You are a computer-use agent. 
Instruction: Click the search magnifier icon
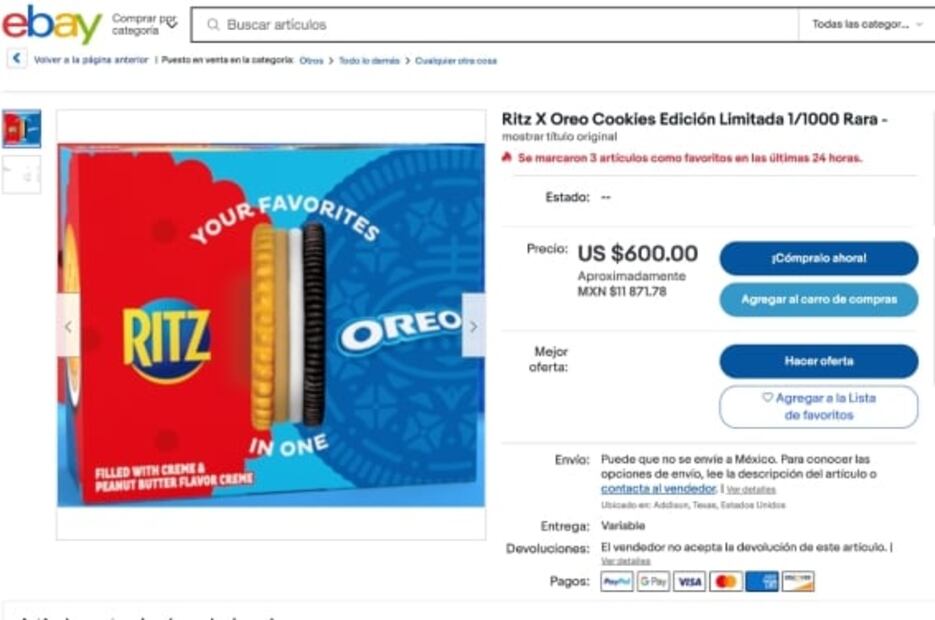(213, 24)
